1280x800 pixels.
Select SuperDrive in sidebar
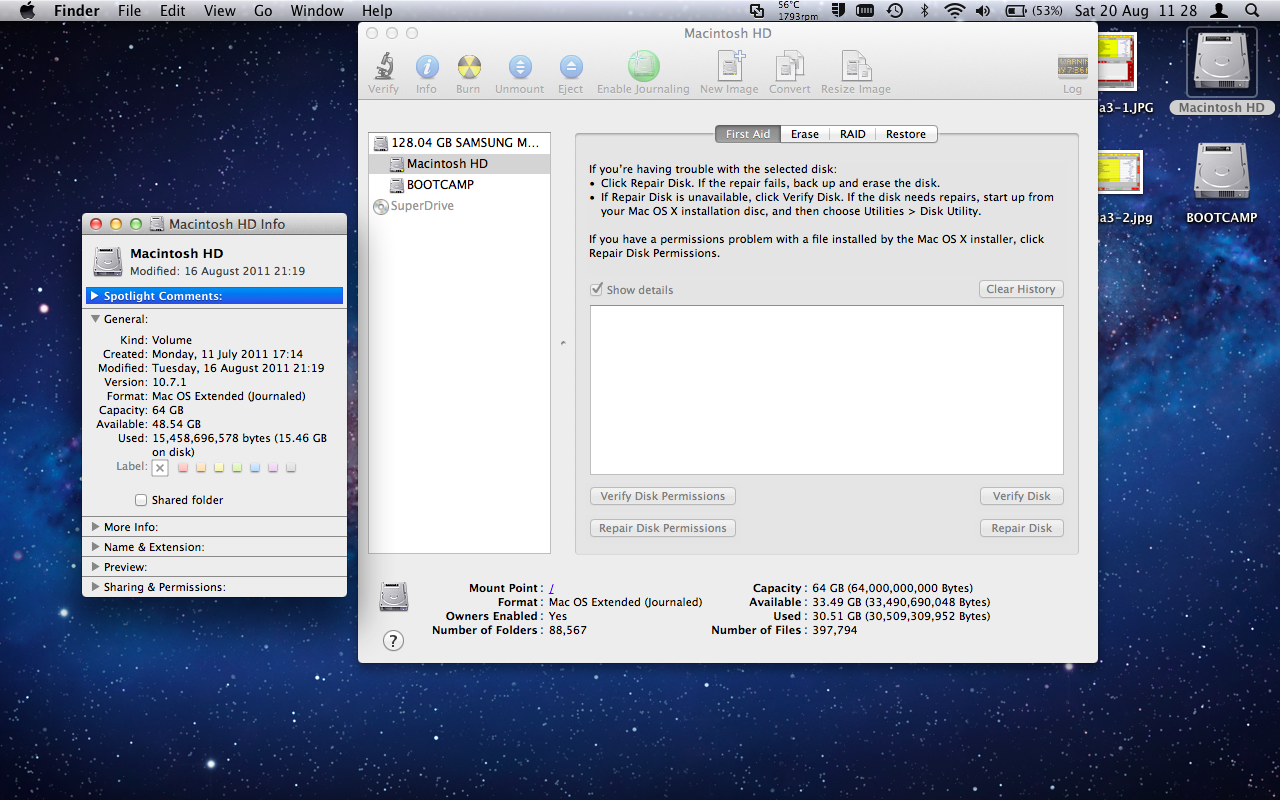pyautogui.click(x=459, y=206)
